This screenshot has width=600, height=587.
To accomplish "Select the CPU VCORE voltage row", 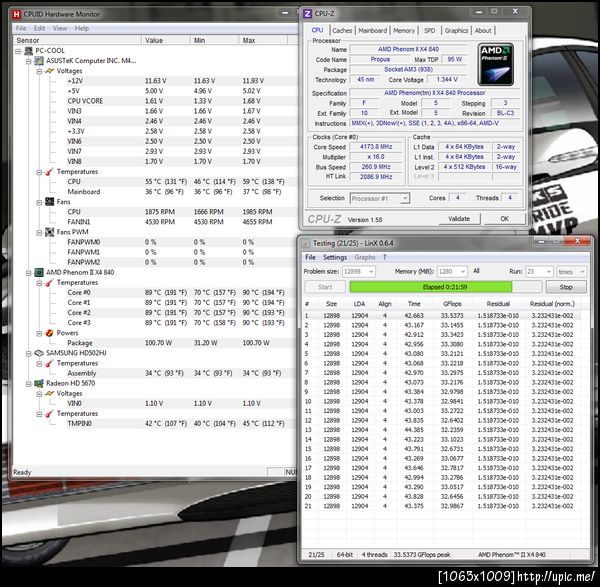I will 155,101.
